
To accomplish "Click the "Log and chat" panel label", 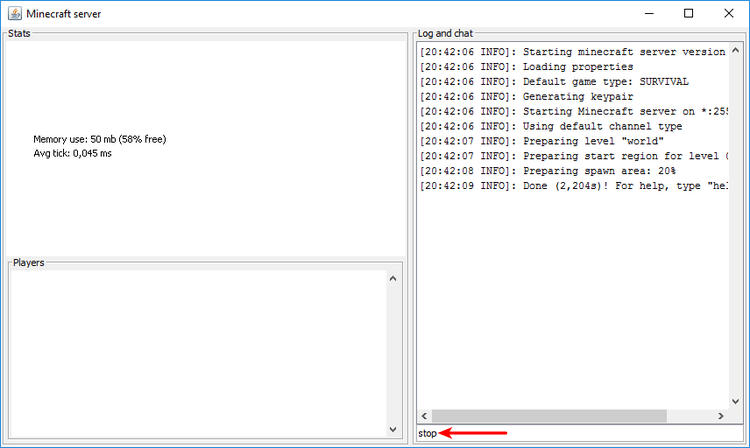I will [x=445, y=33].
